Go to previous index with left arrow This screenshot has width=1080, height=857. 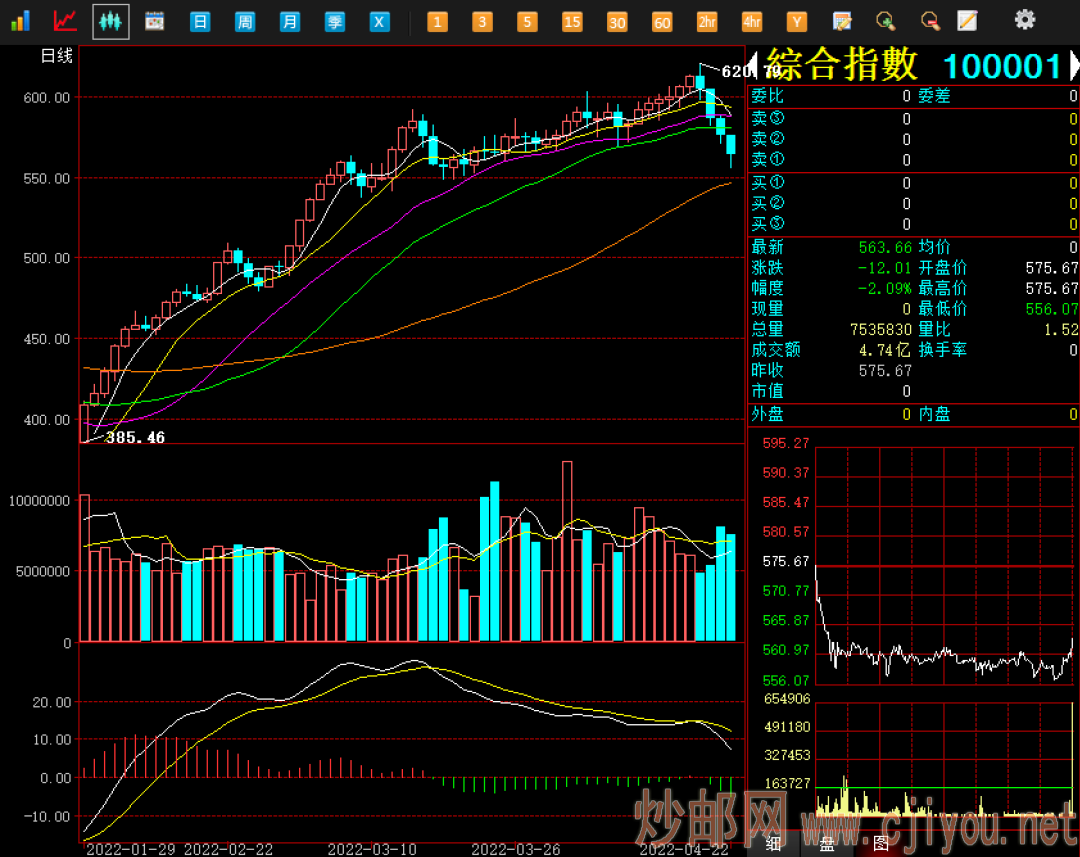(x=755, y=65)
